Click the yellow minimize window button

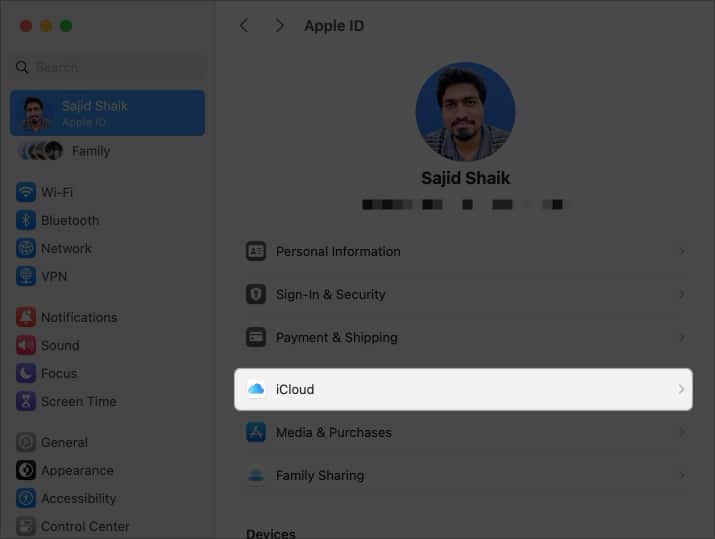click(x=46, y=26)
